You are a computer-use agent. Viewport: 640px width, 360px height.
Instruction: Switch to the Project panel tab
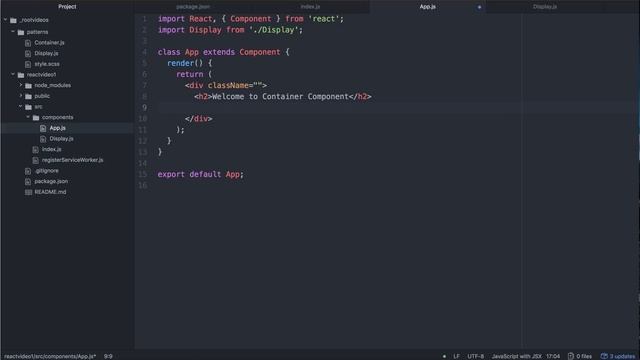click(x=67, y=7)
